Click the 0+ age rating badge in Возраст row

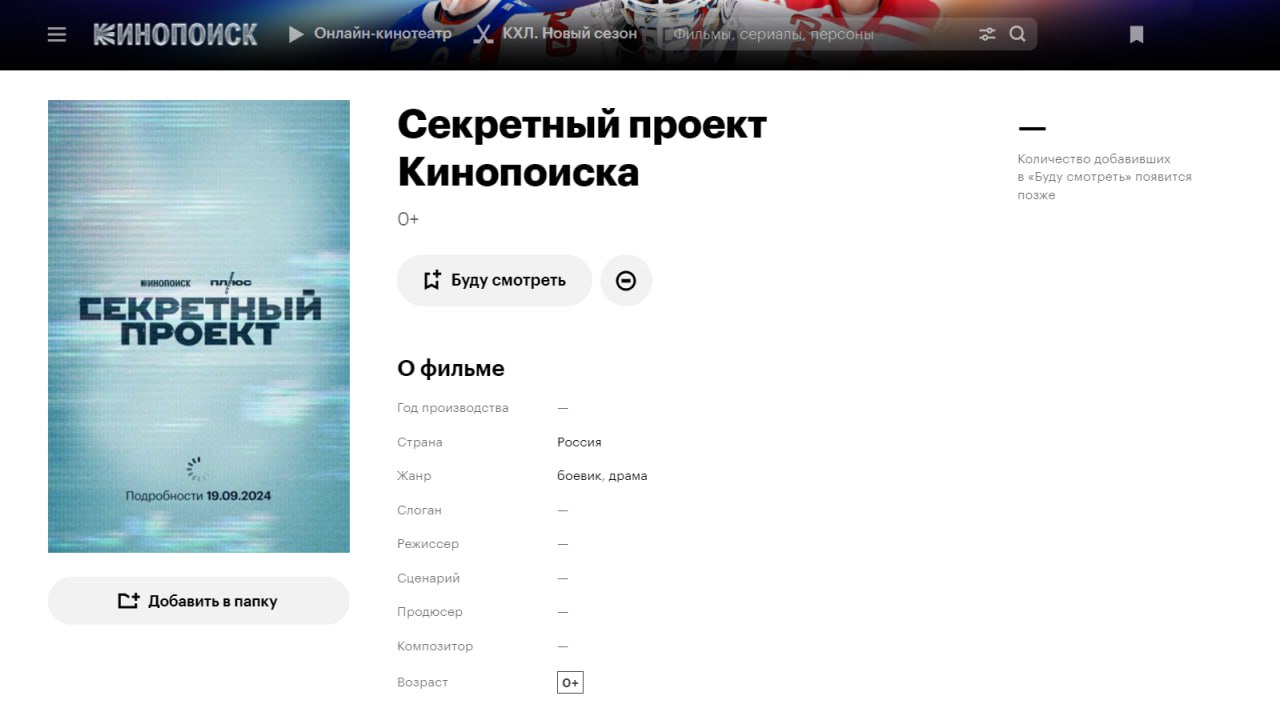click(x=570, y=683)
